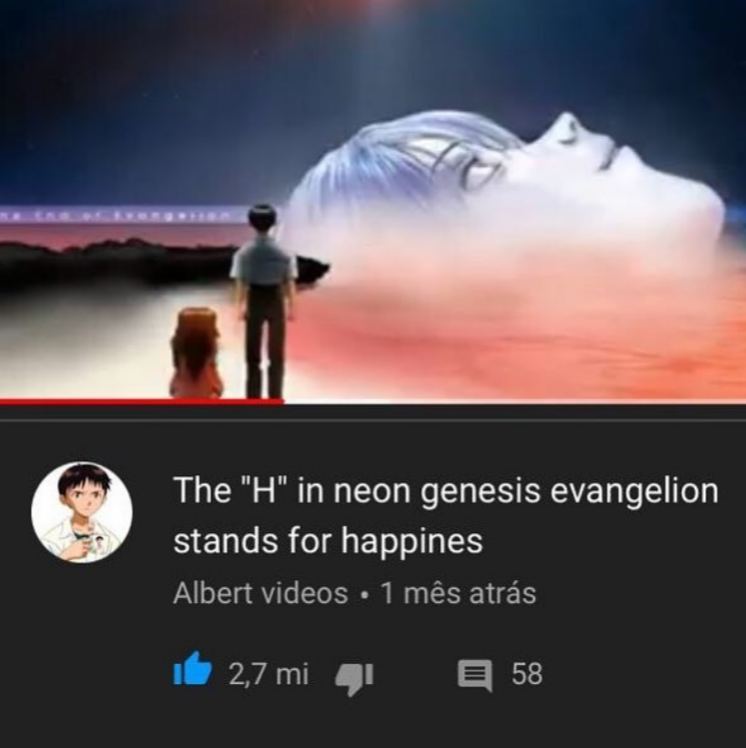Screen dimensions: 746x748
Task: Click the "1 mês atrás" timestamp
Action: 459,593
